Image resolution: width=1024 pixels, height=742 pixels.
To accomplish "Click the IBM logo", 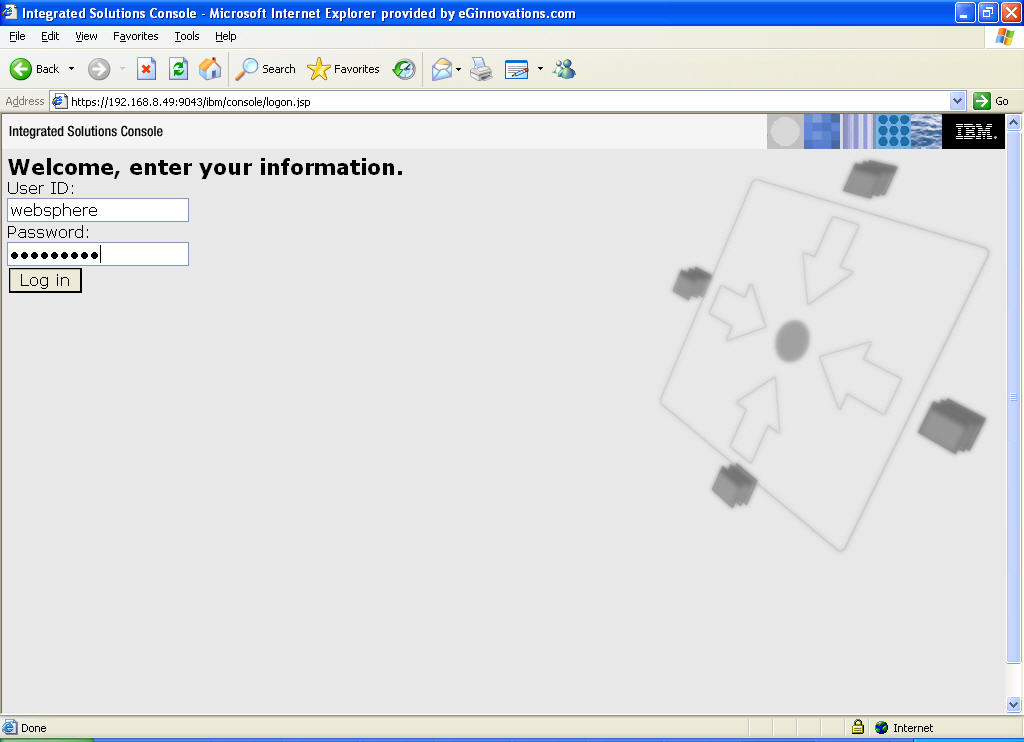I will (x=974, y=132).
